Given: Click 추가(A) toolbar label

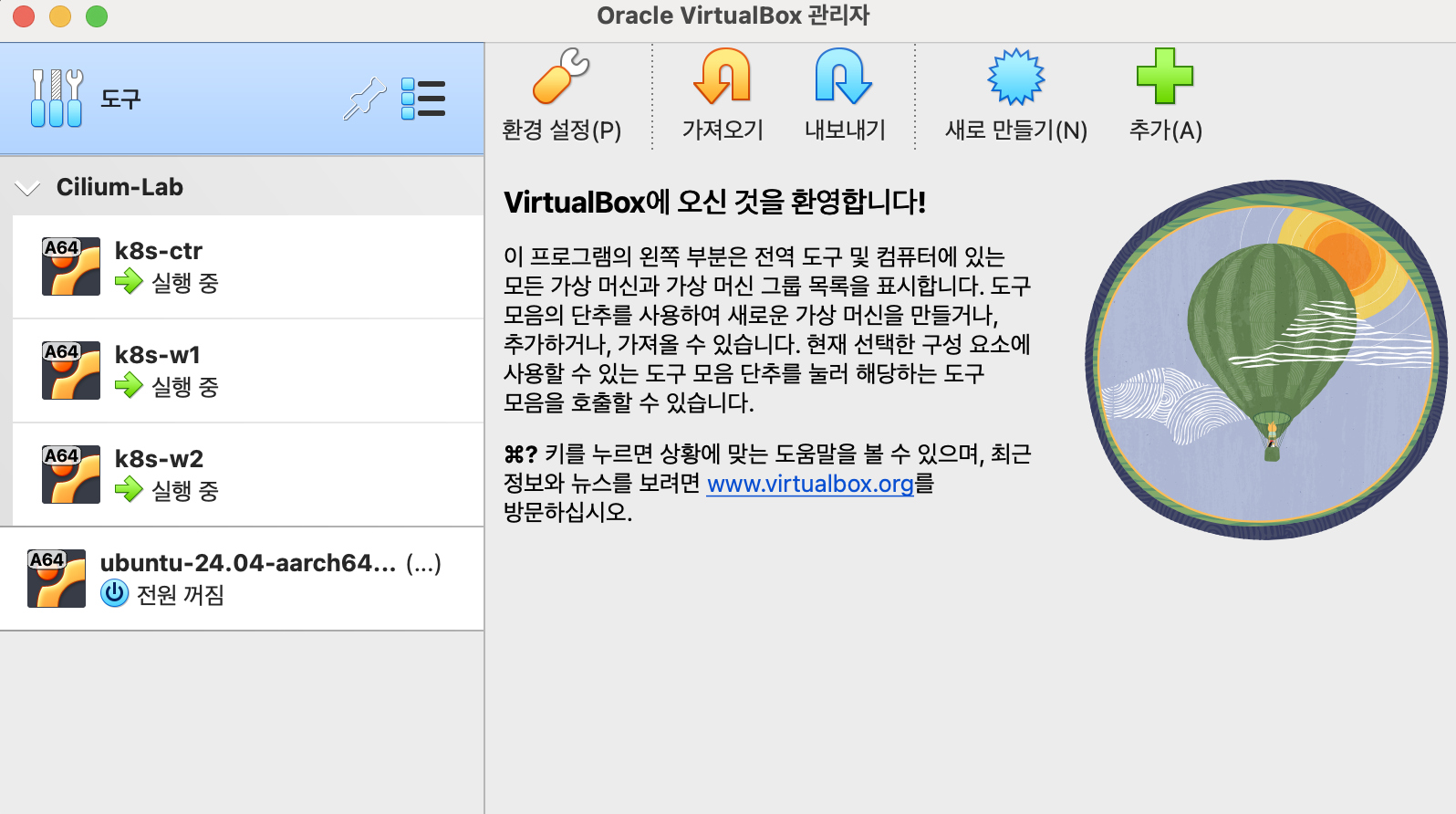Looking at the screenshot, I should click(1165, 130).
